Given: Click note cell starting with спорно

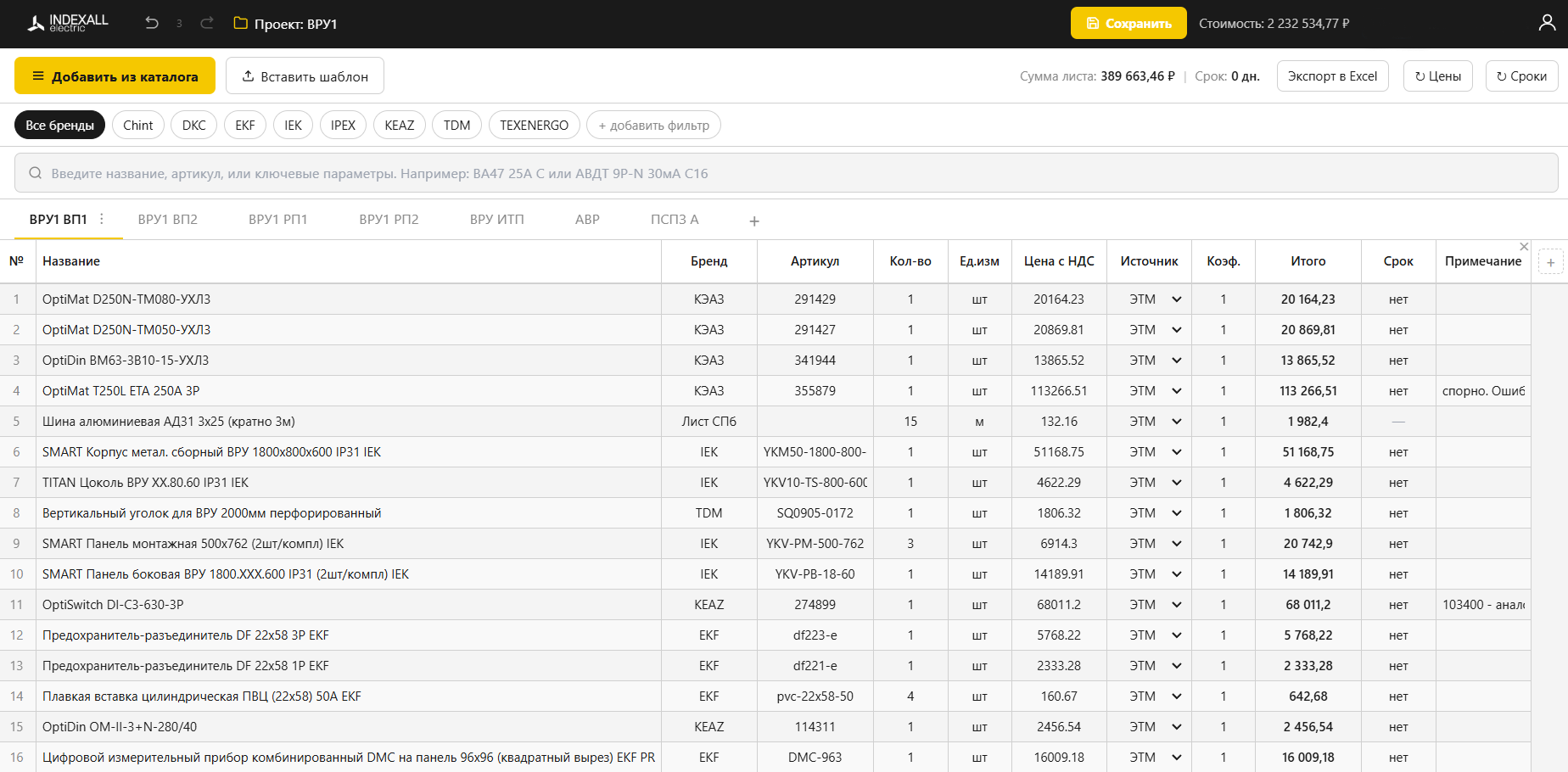Looking at the screenshot, I should click(1483, 391).
